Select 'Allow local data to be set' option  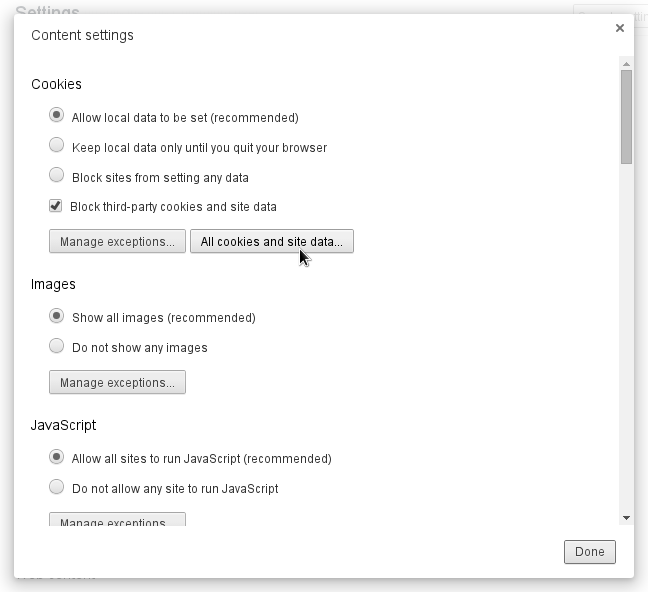(57, 116)
